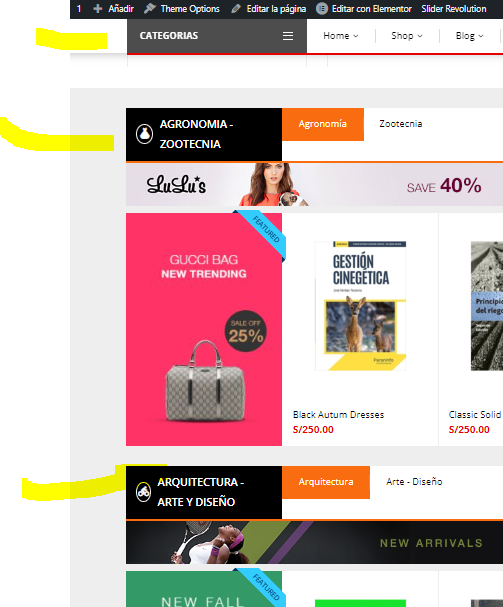
Task: Click the pencil icon for Editar la página
Action: [236, 9]
